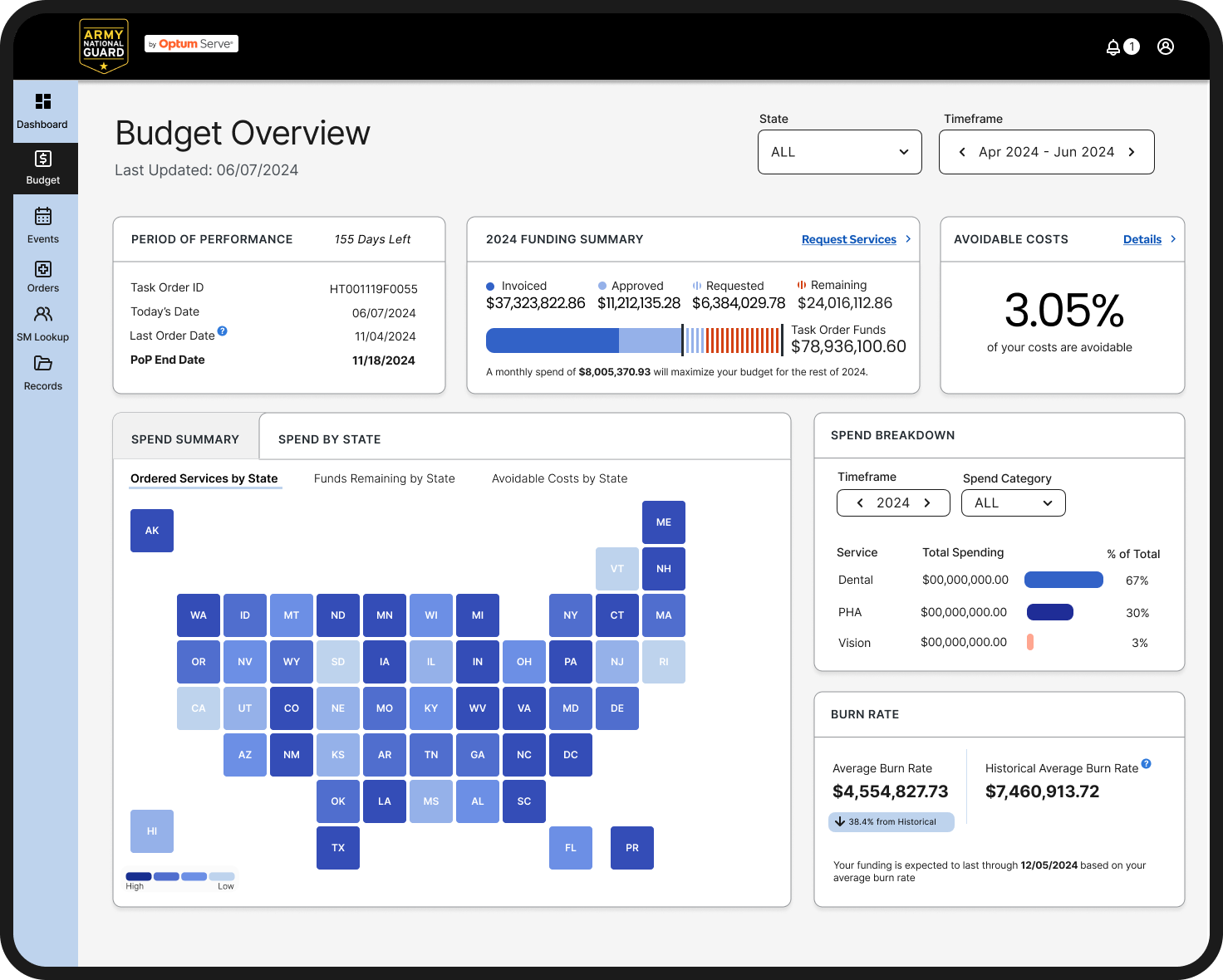1223x980 pixels.
Task: Select Ordered Services by State subtab
Action: click(x=204, y=478)
